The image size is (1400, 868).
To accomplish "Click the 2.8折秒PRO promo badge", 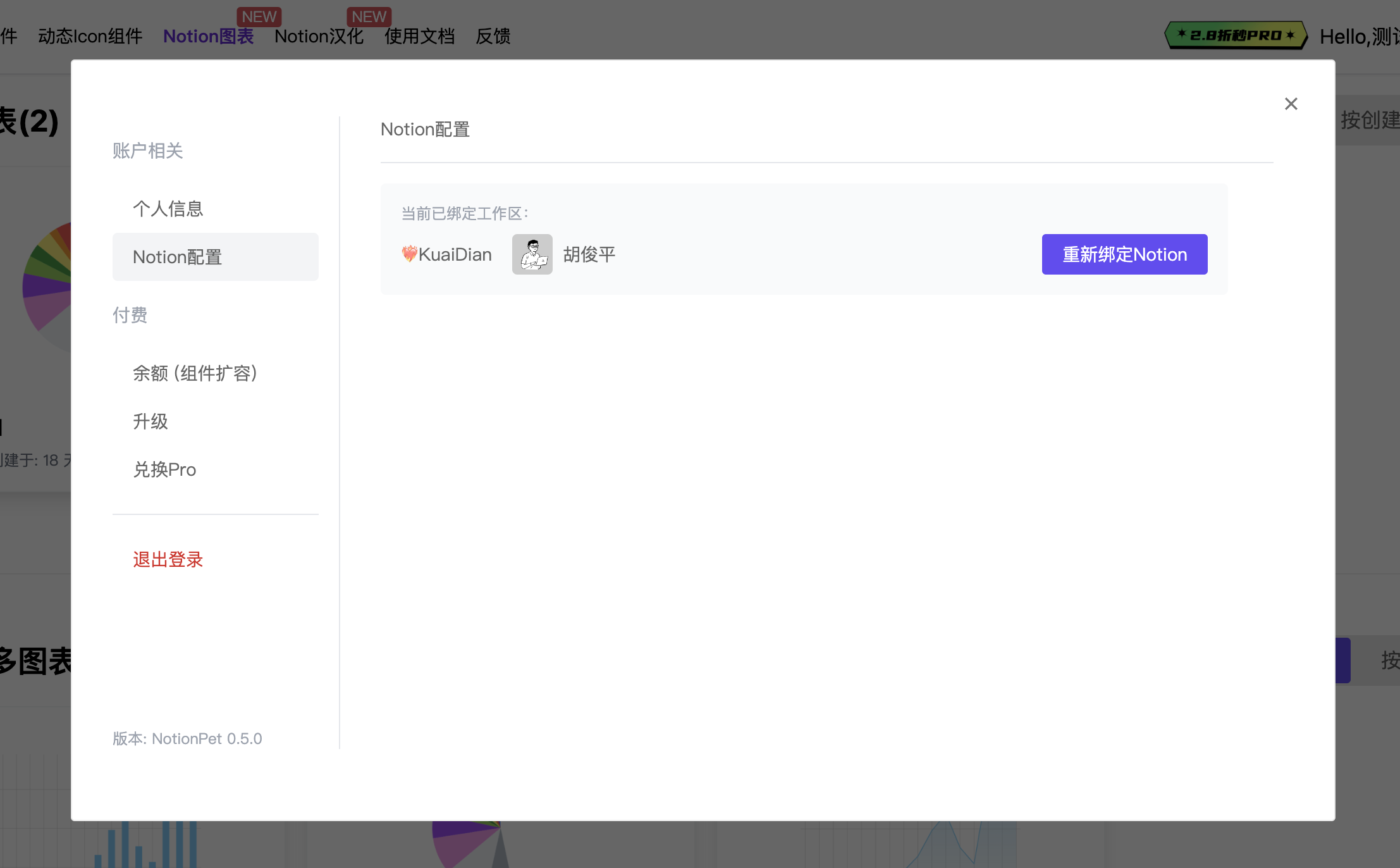I will click(x=1236, y=35).
